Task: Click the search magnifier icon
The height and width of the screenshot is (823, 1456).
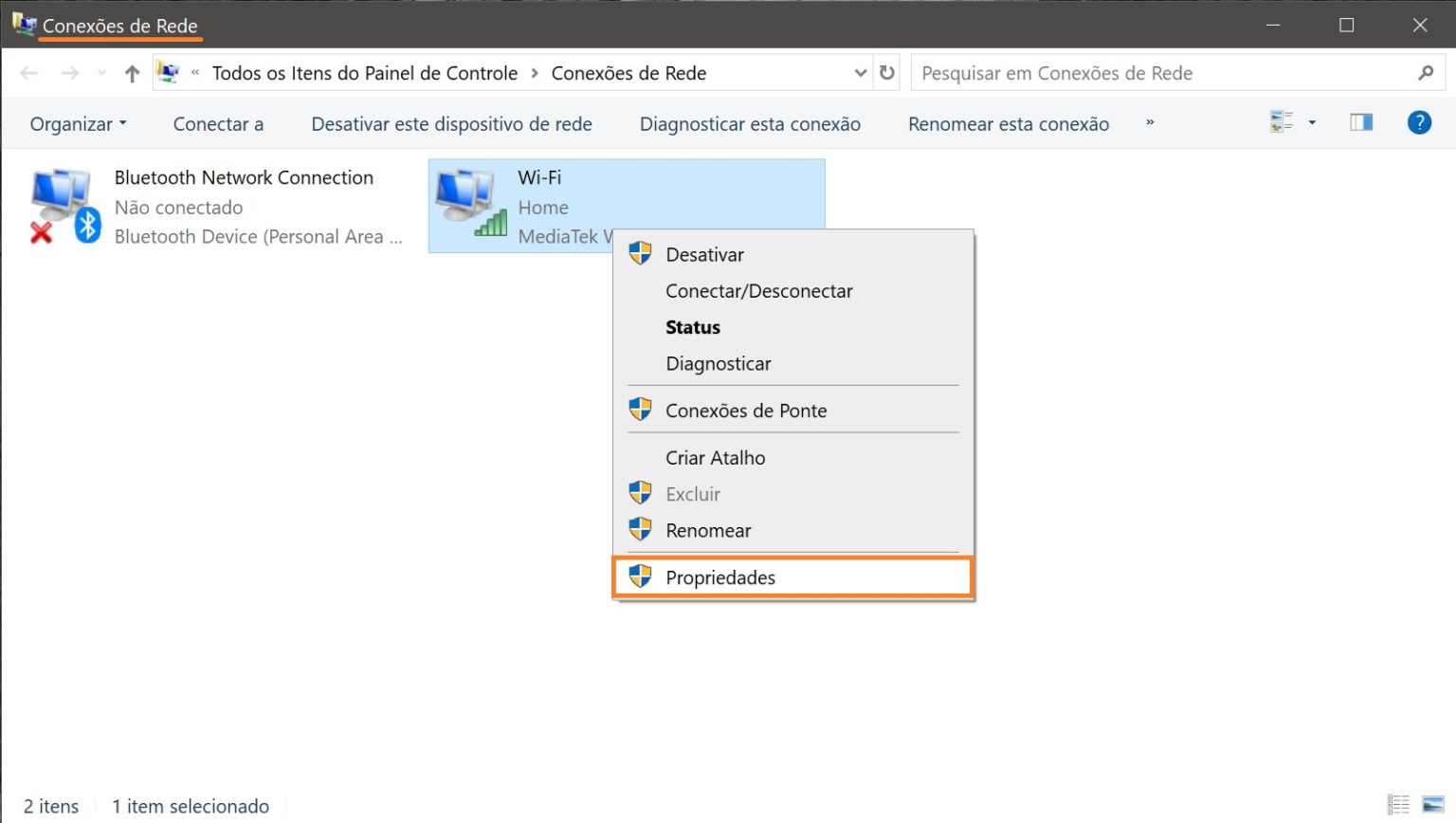Action: [x=1427, y=72]
